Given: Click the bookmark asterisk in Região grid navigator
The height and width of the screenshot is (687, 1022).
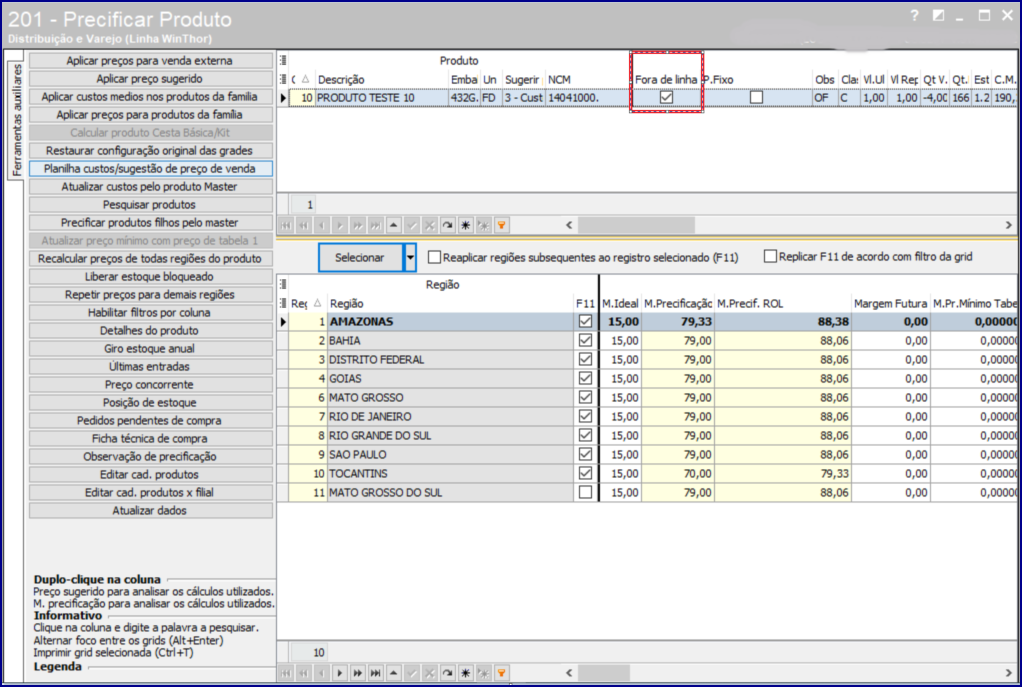Looking at the screenshot, I should coord(465,673).
